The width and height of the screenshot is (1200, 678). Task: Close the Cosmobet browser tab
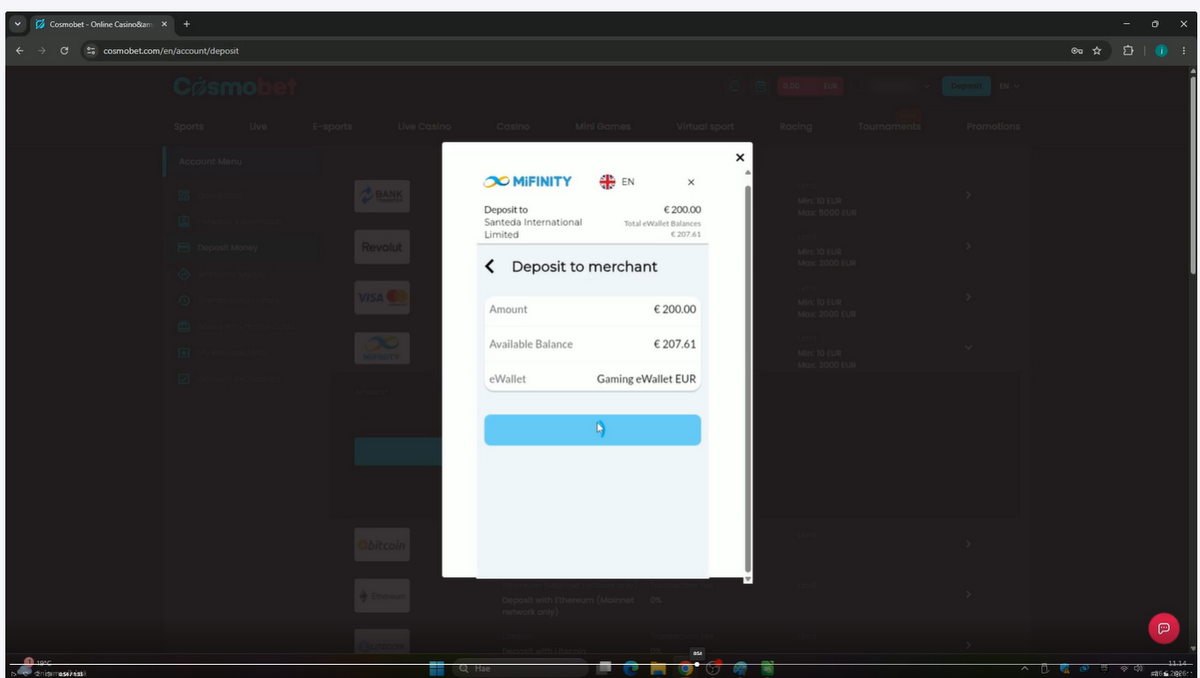[165, 24]
